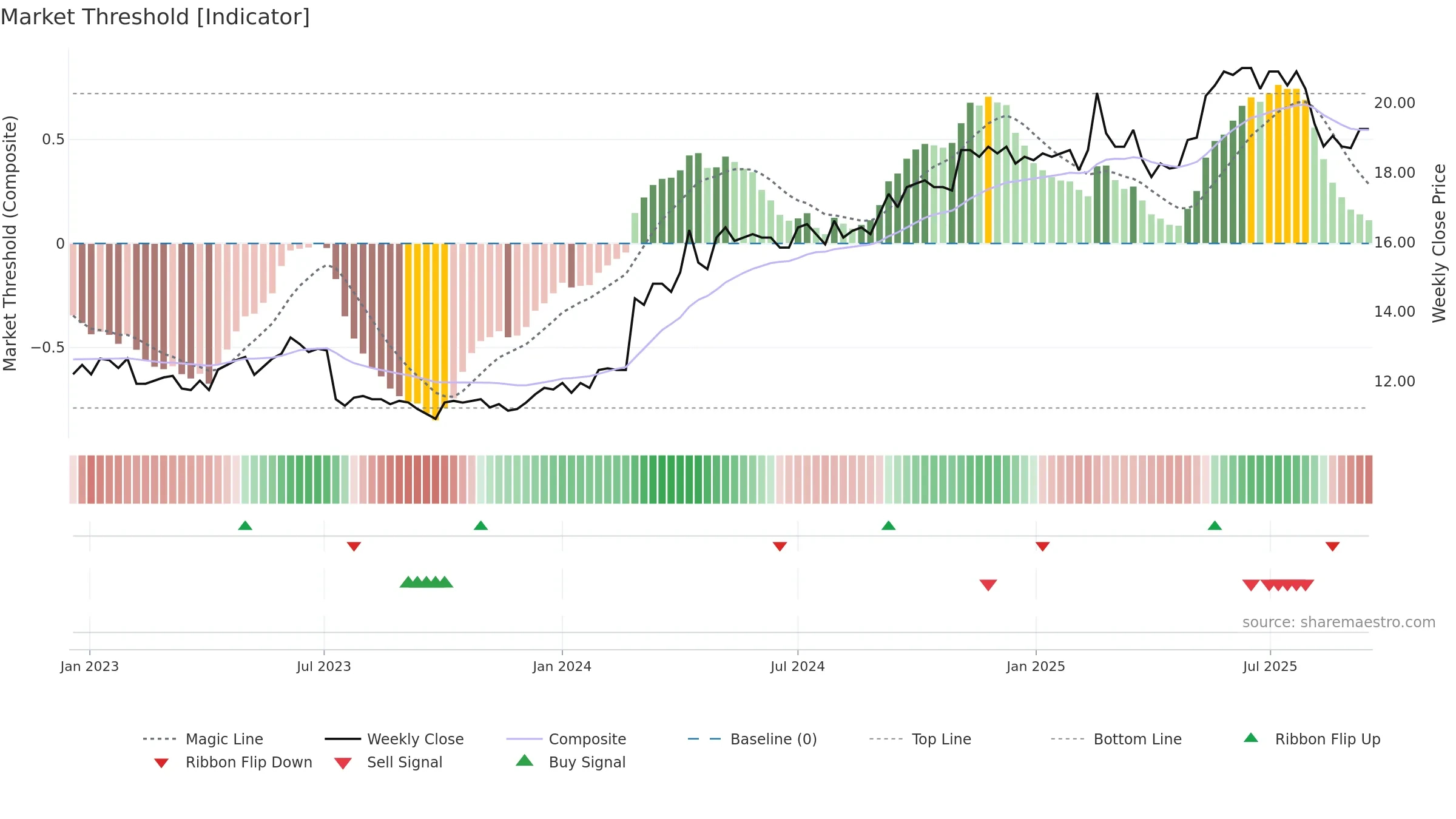Click the Jul 2024 x-axis label
The width and height of the screenshot is (1456, 819).
click(x=798, y=666)
